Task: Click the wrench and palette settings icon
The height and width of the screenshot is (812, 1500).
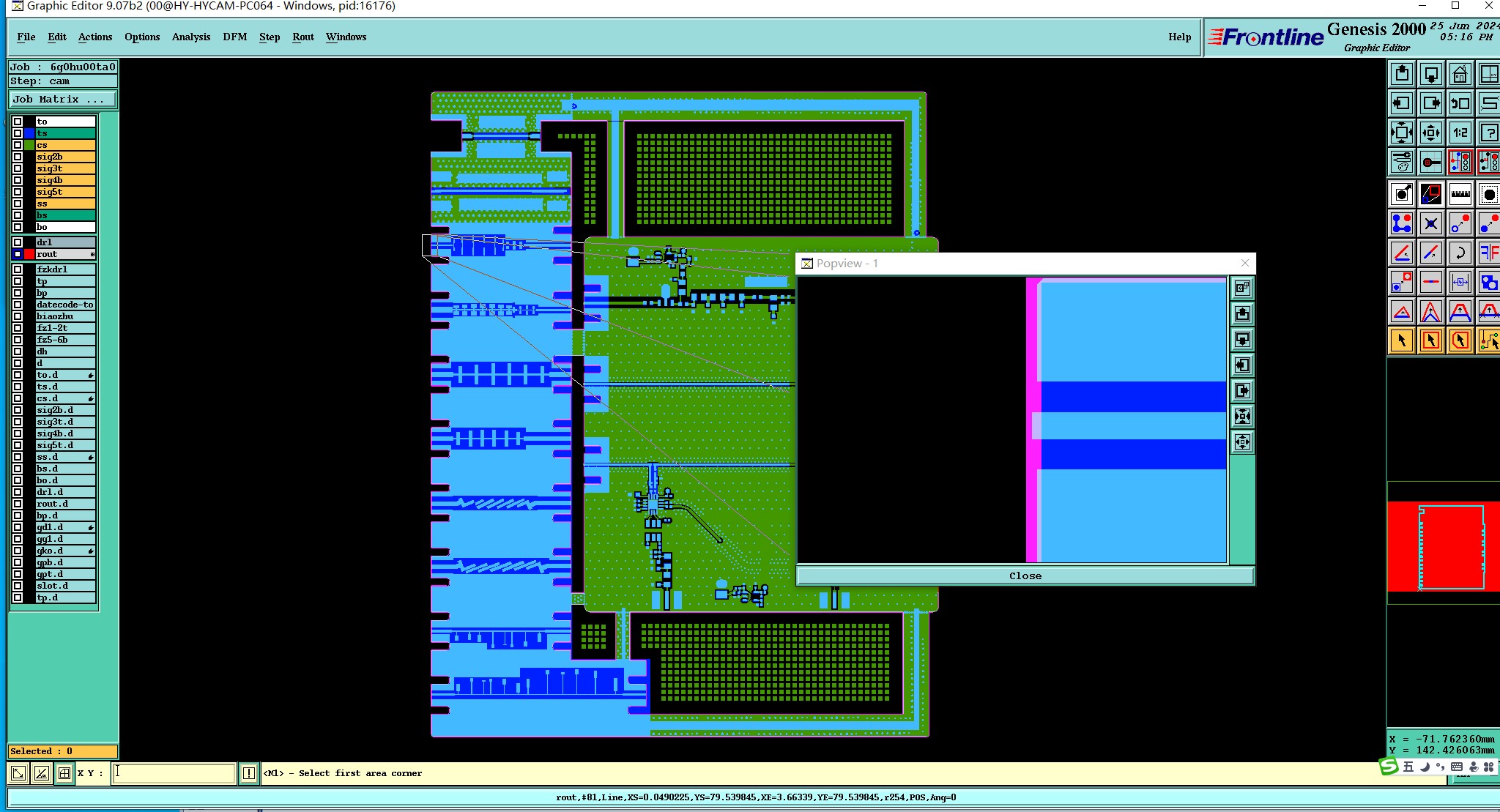Action: 1402,161
